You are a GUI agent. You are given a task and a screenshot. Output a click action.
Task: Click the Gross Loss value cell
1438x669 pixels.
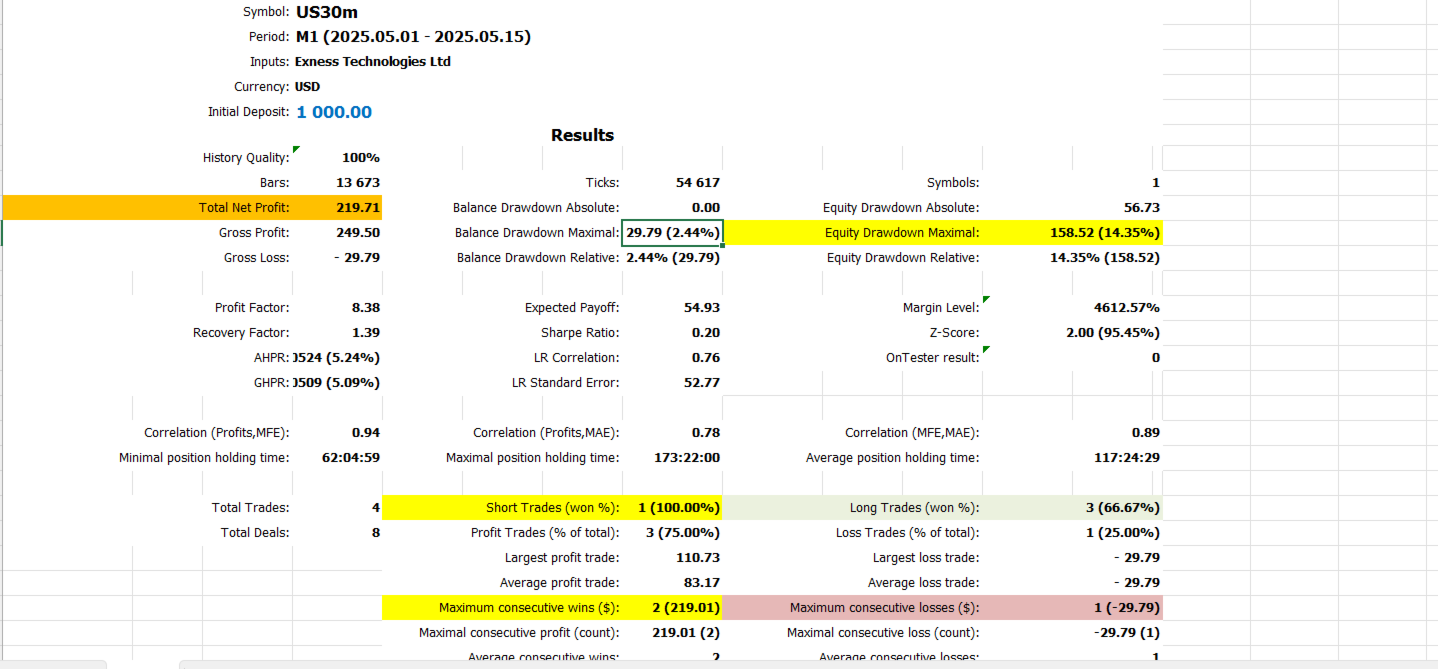357,258
